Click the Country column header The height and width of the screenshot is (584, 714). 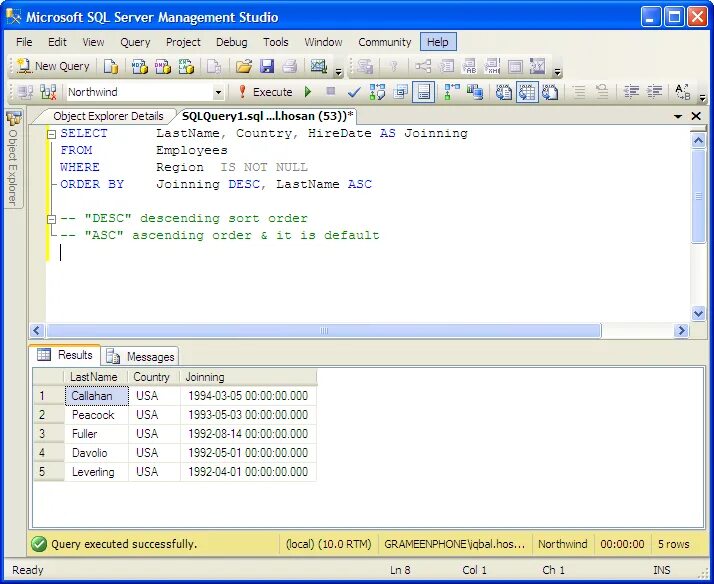154,377
